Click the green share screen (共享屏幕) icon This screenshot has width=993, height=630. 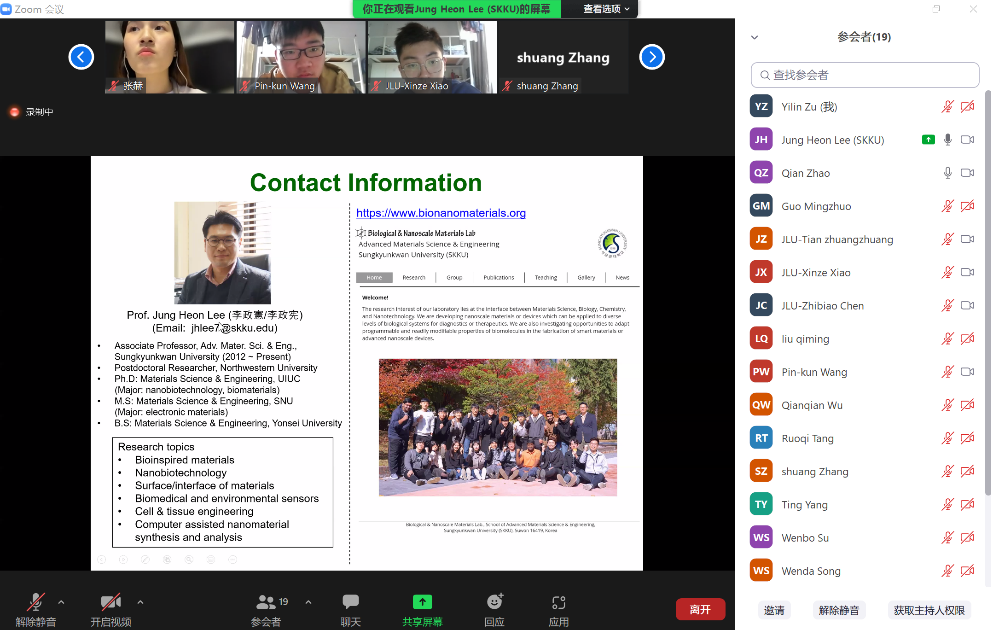pyautogui.click(x=422, y=601)
